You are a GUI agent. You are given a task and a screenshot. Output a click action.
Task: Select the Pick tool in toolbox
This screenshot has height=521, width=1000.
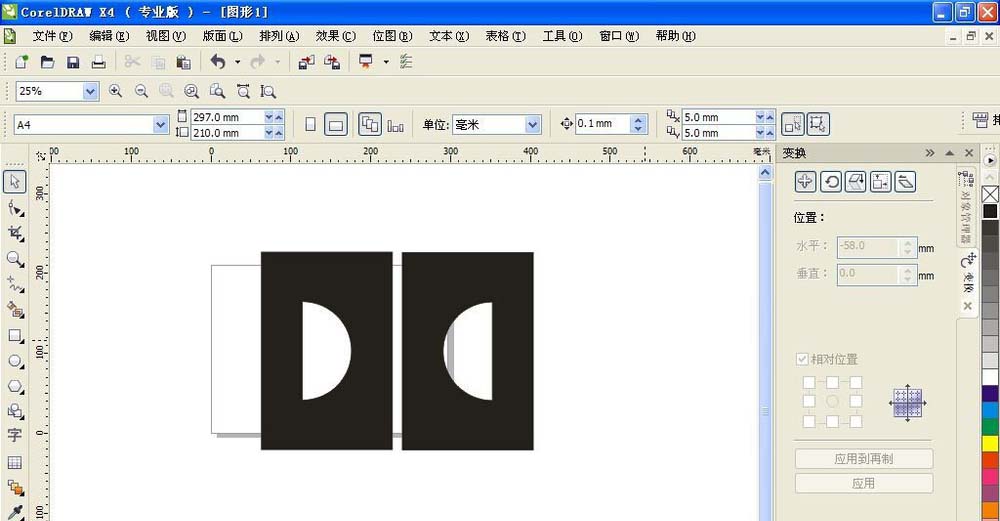point(15,182)
